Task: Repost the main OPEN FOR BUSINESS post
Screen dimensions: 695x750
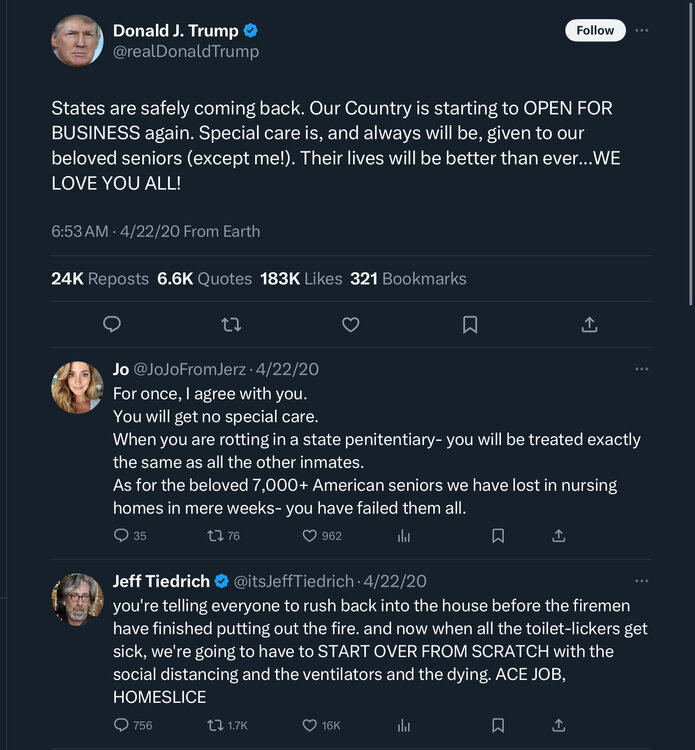Action: point(231,324)
